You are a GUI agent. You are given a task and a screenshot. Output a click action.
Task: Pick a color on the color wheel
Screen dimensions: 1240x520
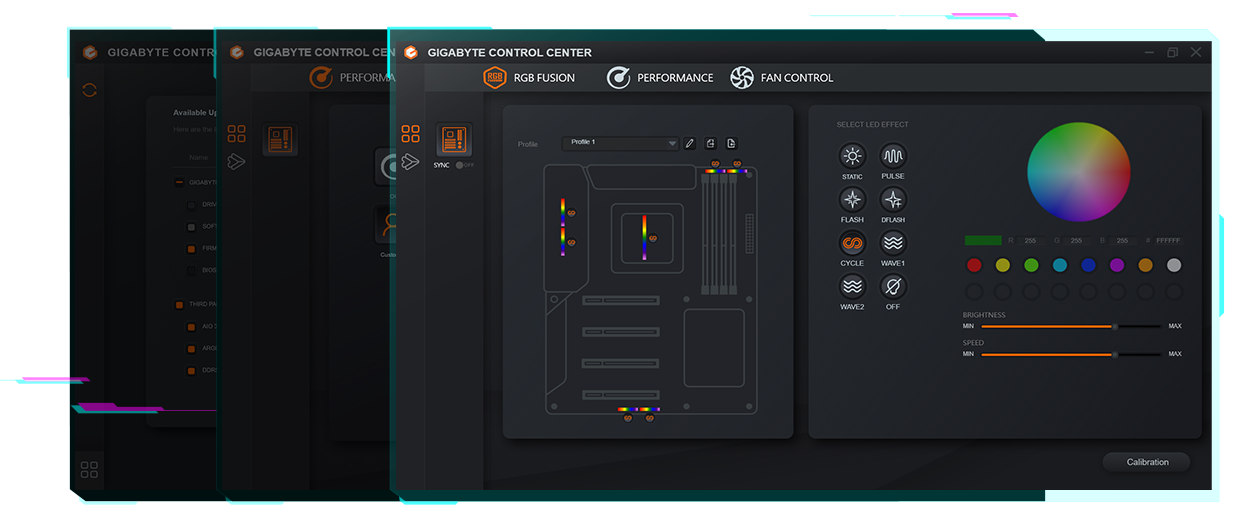click(1078, 171)
